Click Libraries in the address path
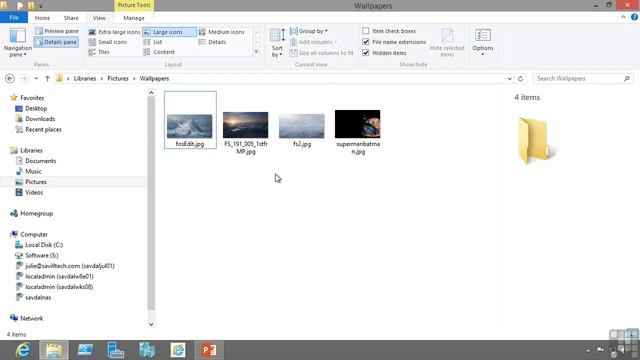Screen dimensions: 640x360 pyautogui.click(x=85, y=78)
